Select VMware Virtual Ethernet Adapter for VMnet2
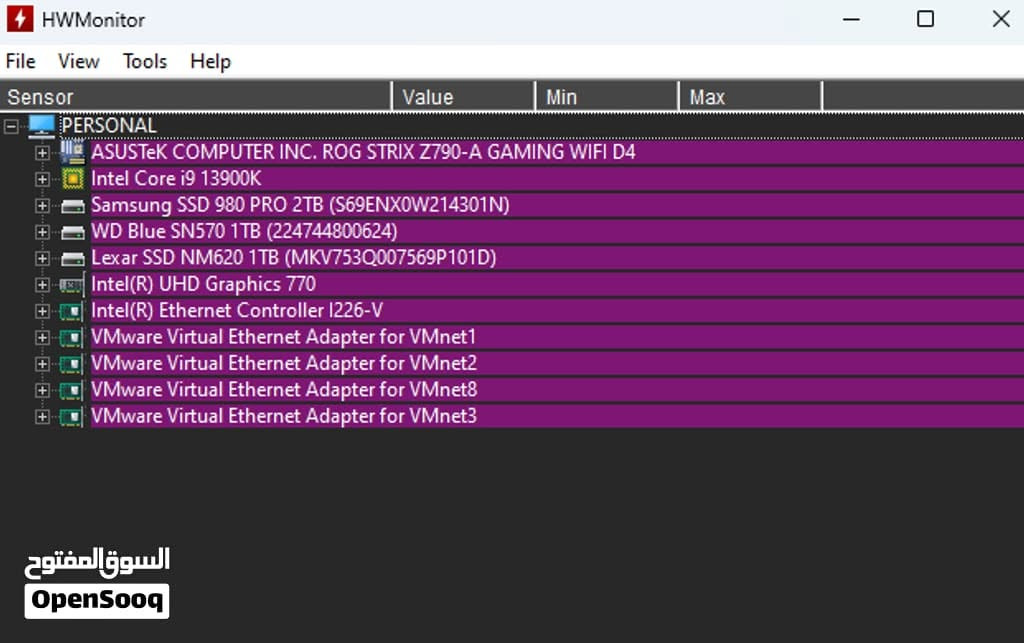 (556, 363)
